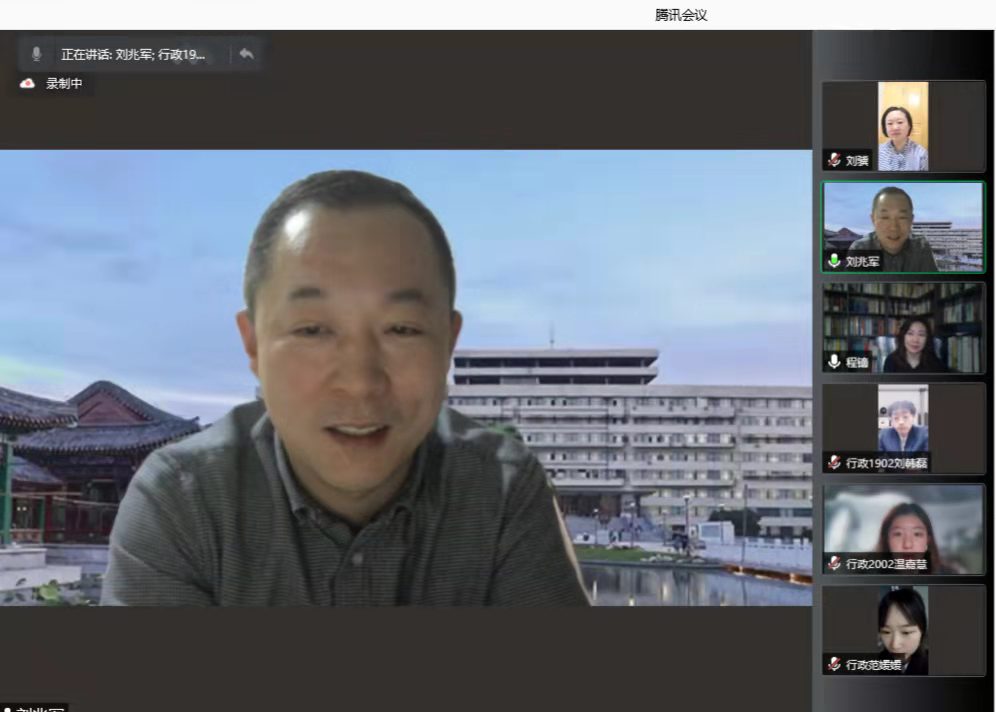996x712 pixels.
Task: Click the muted mic icon on the top participant tile
Action: (x=834, y=160)
